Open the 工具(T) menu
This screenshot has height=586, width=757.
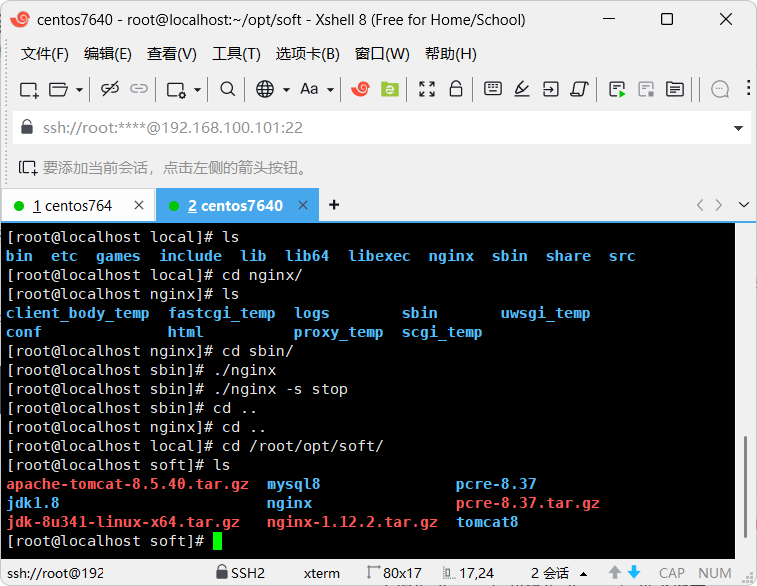[x=237, y=54]
